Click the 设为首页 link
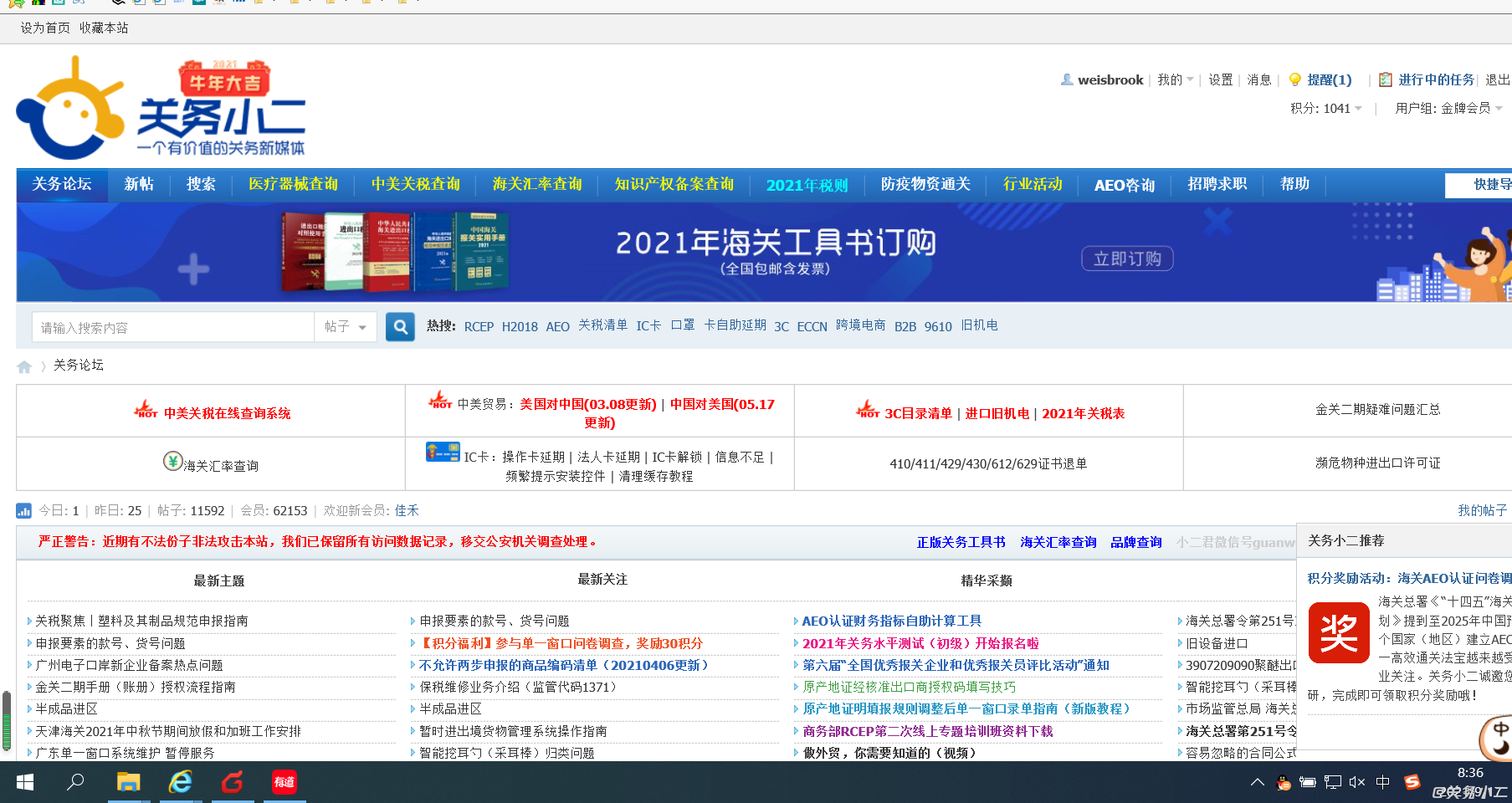 coord(45,28)
